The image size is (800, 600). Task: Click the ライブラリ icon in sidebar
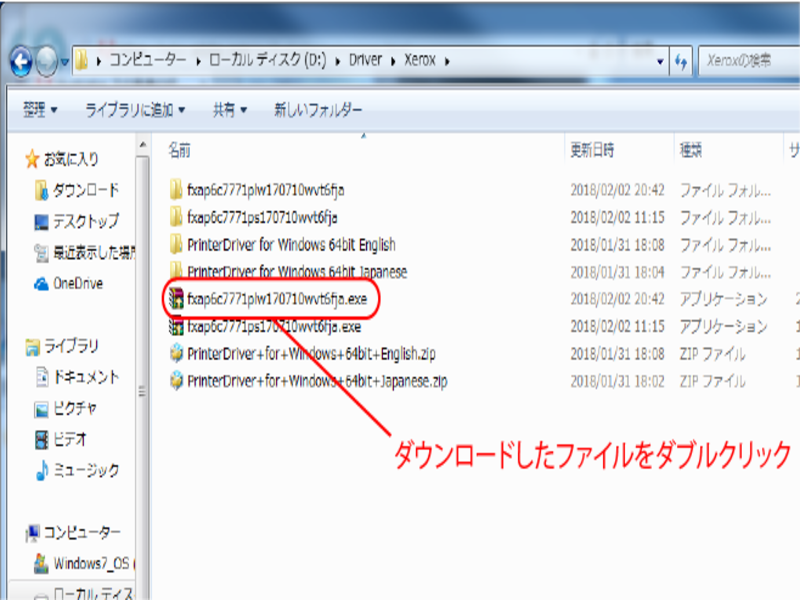pyautogui.click(x=32, y=347)
